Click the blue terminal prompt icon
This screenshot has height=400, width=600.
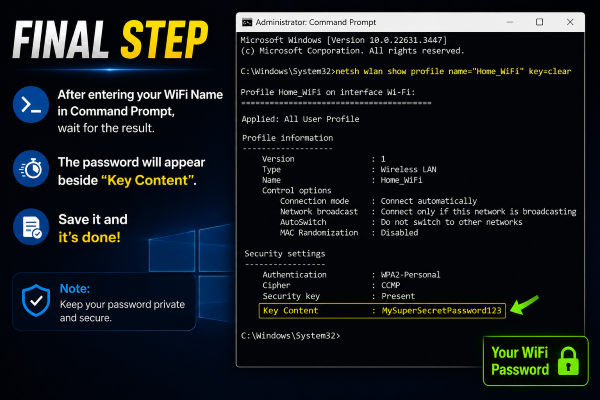[x=31, y=104]
